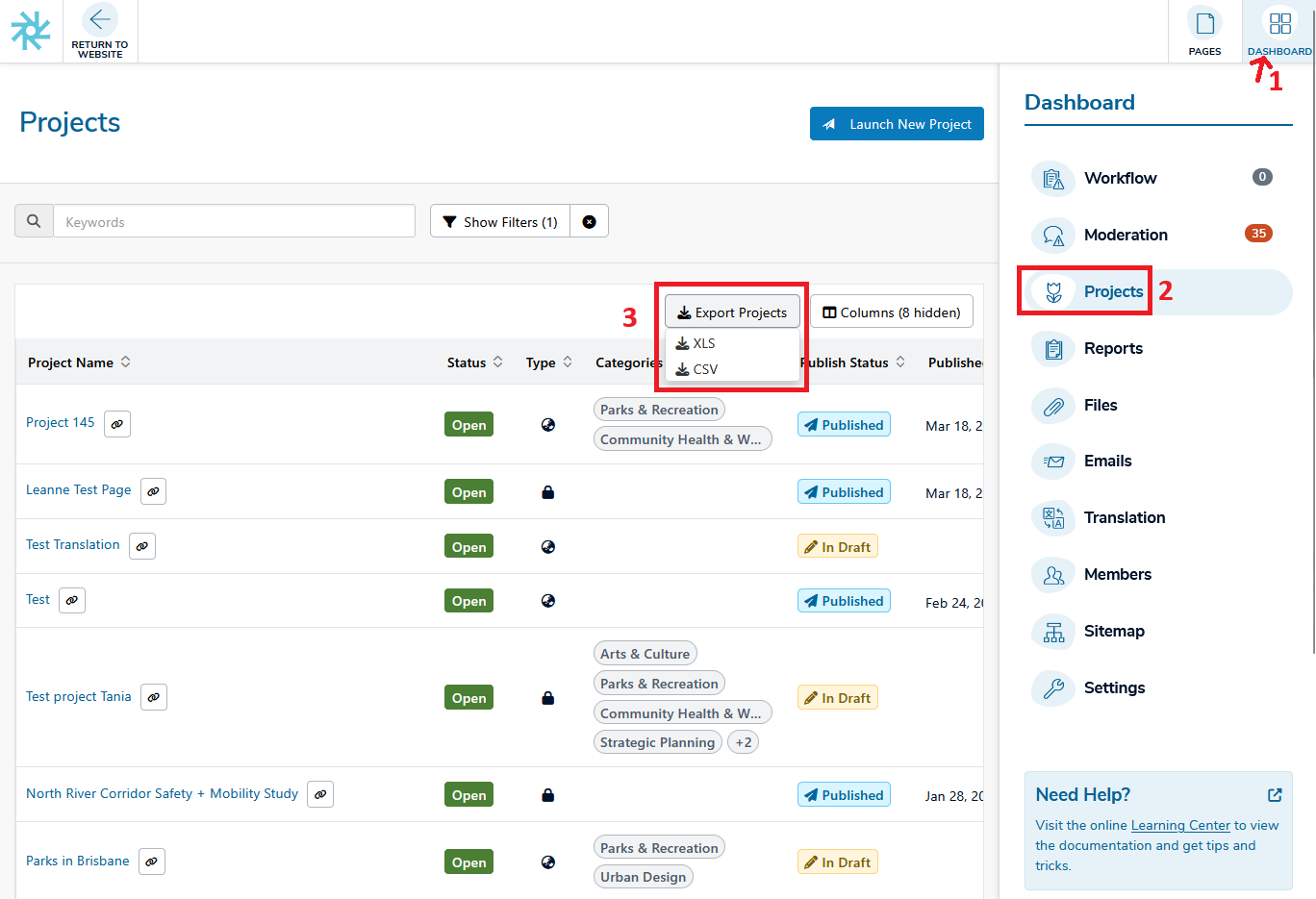Open external link icon in Need Help
The height and width of the screenshot is (899, 1316).
tap(1275, 795)
